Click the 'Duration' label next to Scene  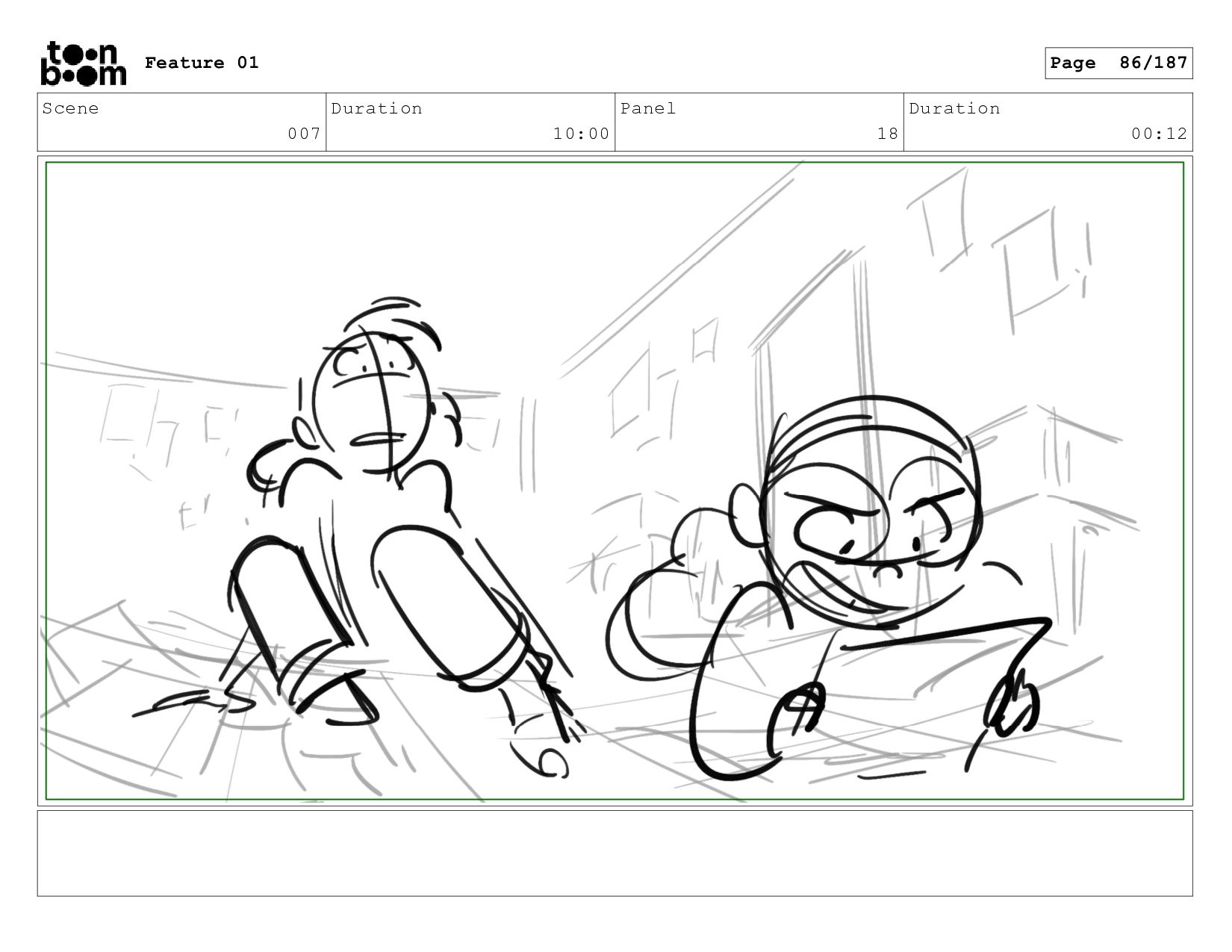coord(376,108)
